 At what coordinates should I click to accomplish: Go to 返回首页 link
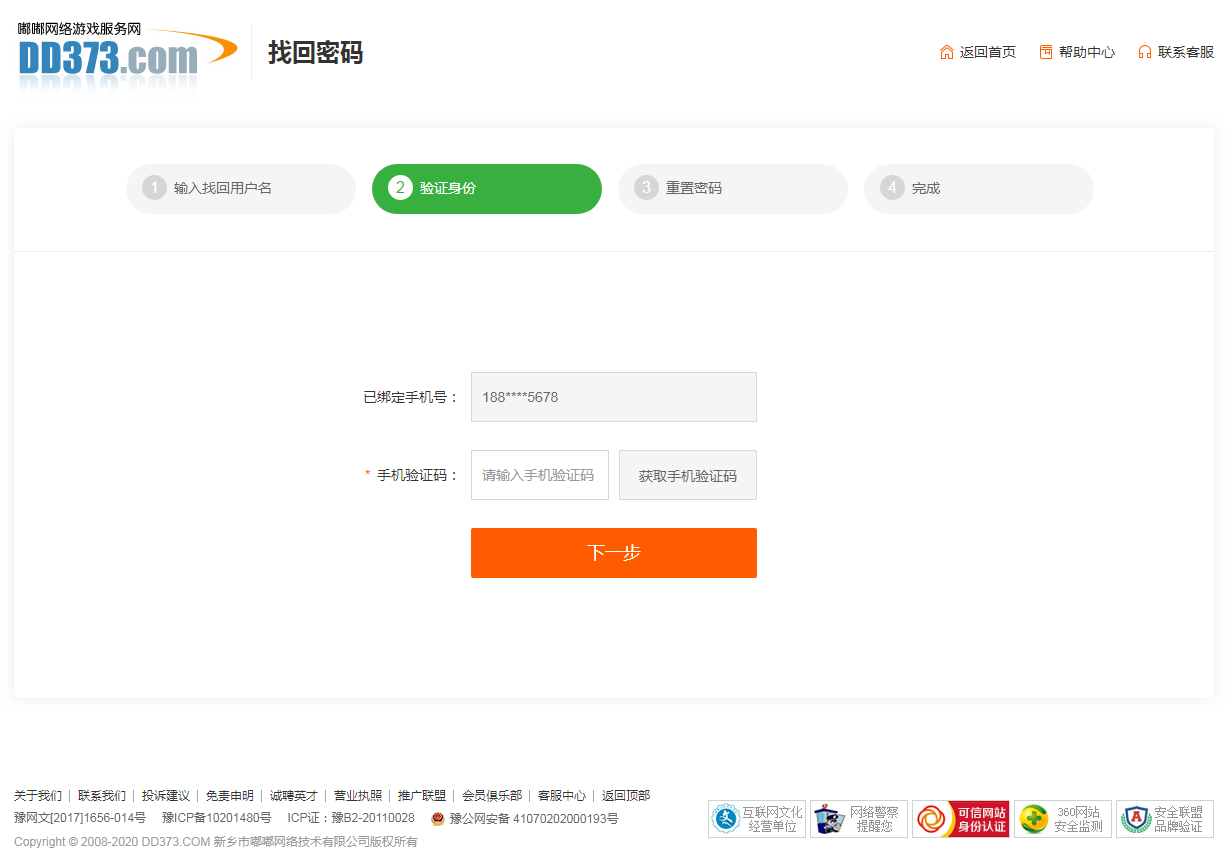[988, 52]
